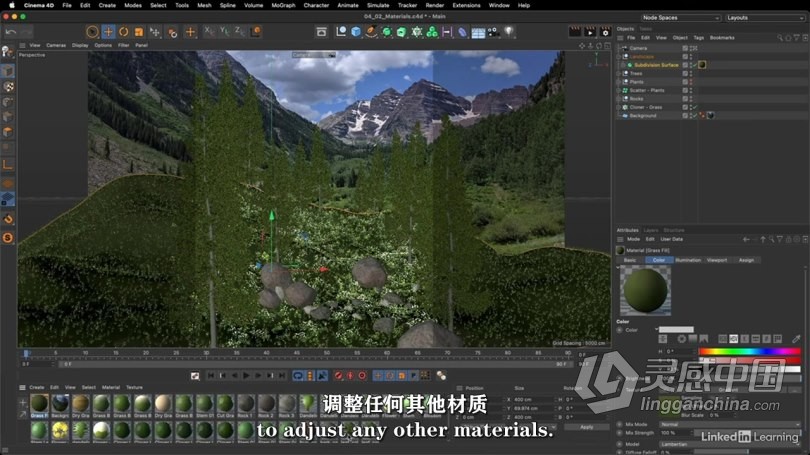Expand the Plants object group
The image size is (810, 455).
[x=619, y=82]
